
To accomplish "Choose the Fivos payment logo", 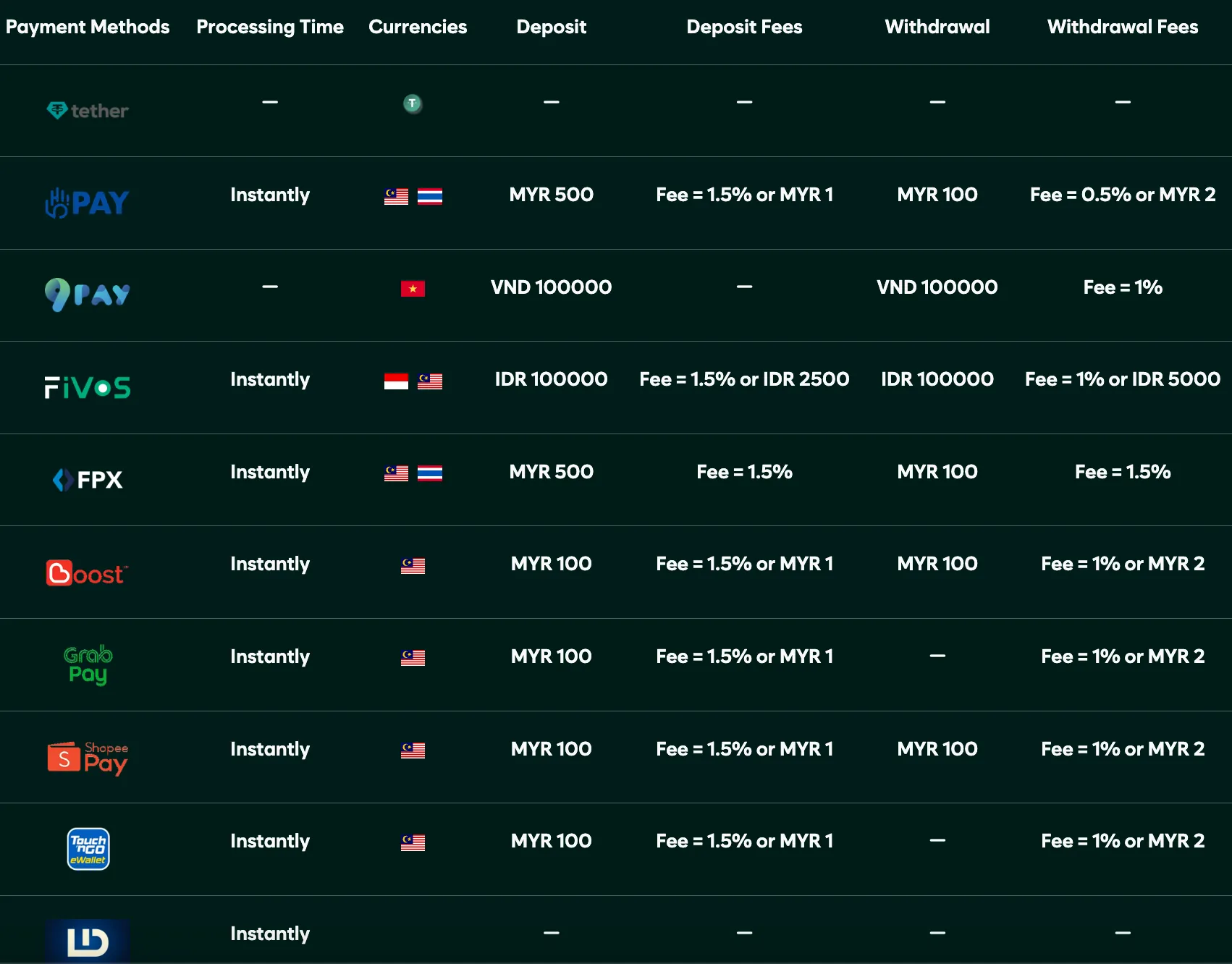I will 88,387.
